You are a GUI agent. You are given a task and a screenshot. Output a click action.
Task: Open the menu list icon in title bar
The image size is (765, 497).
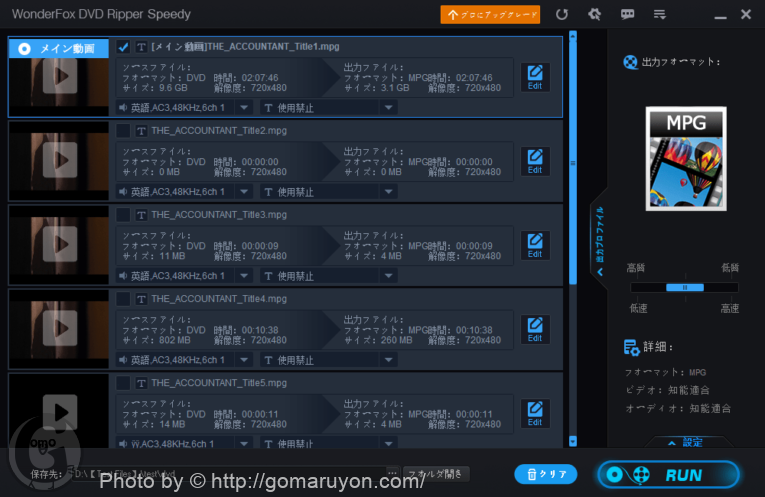(x=660, y=15)
